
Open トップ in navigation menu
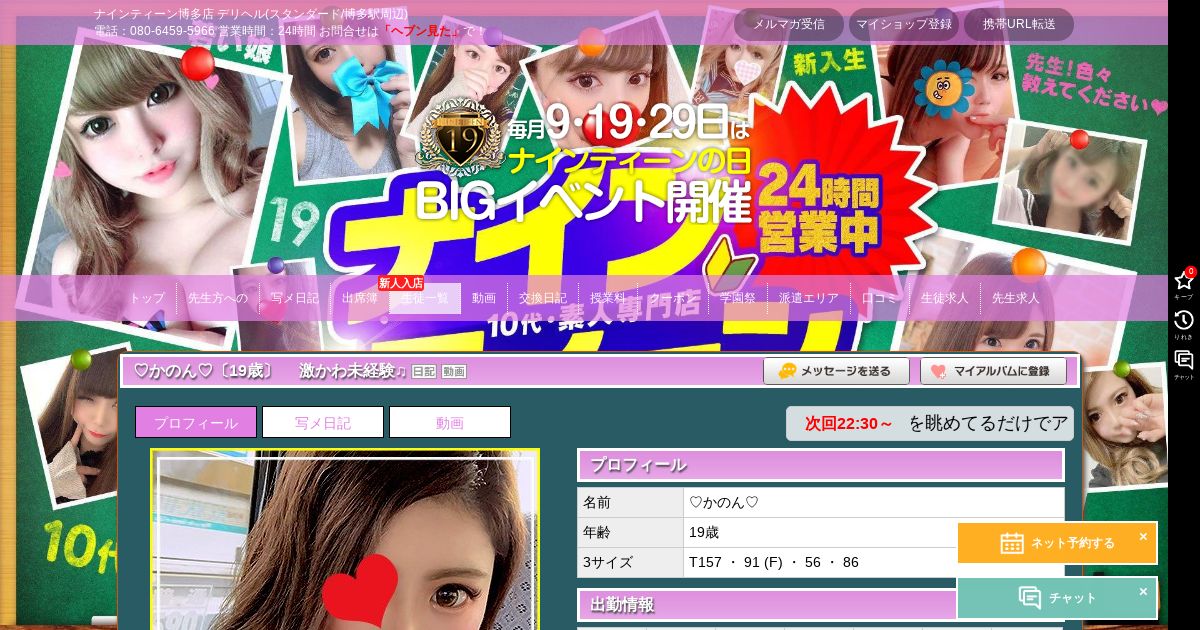(x=147, y=298)
